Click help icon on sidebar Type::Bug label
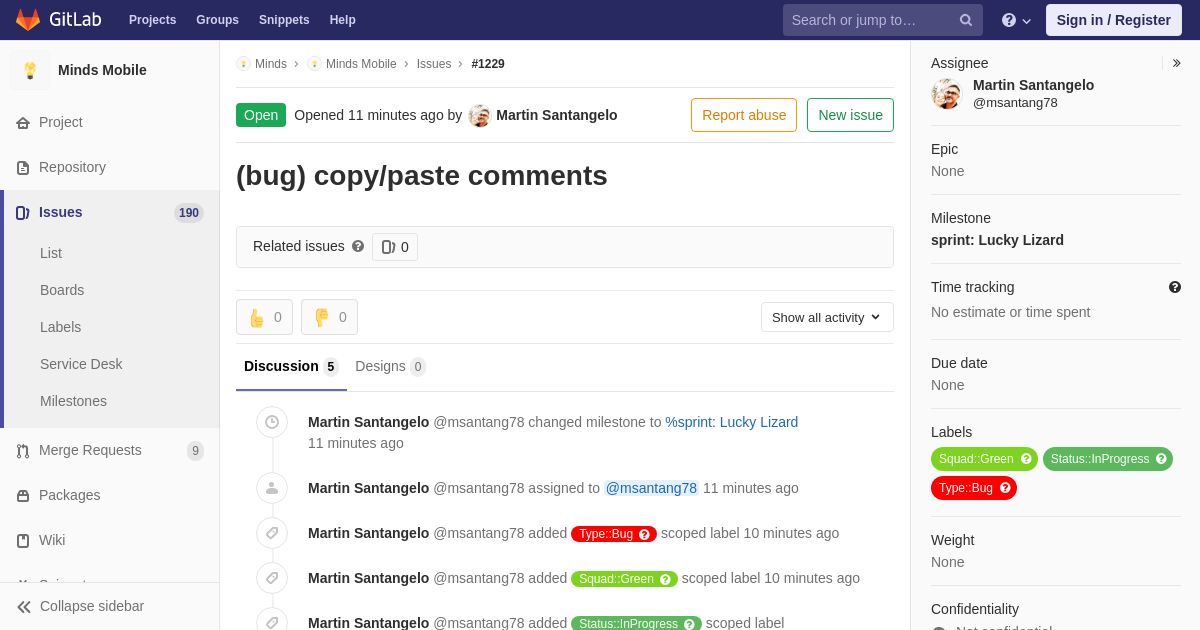1200x630 pixels. click(1005, 488)
